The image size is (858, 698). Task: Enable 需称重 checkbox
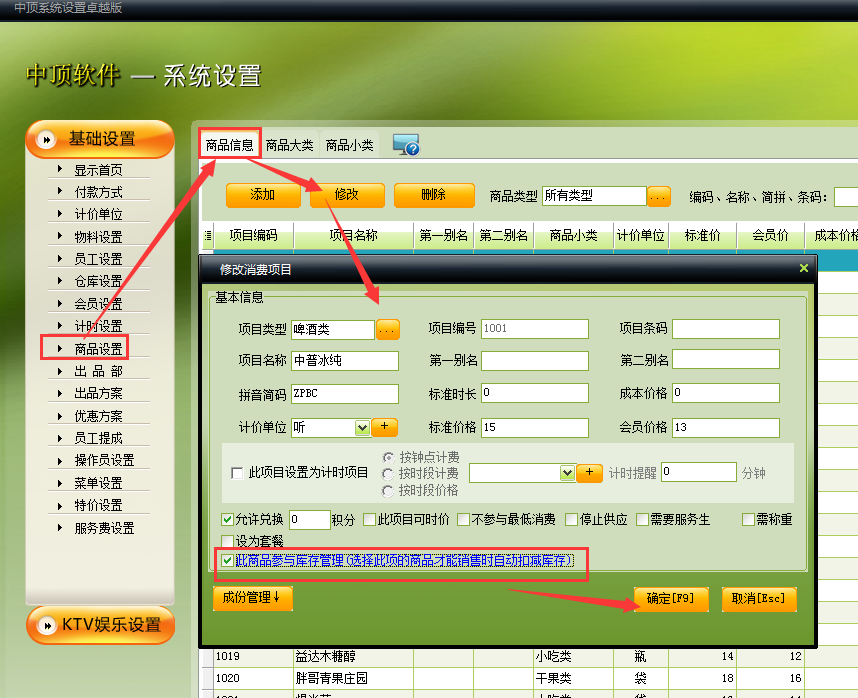click(x=748, y=519)
